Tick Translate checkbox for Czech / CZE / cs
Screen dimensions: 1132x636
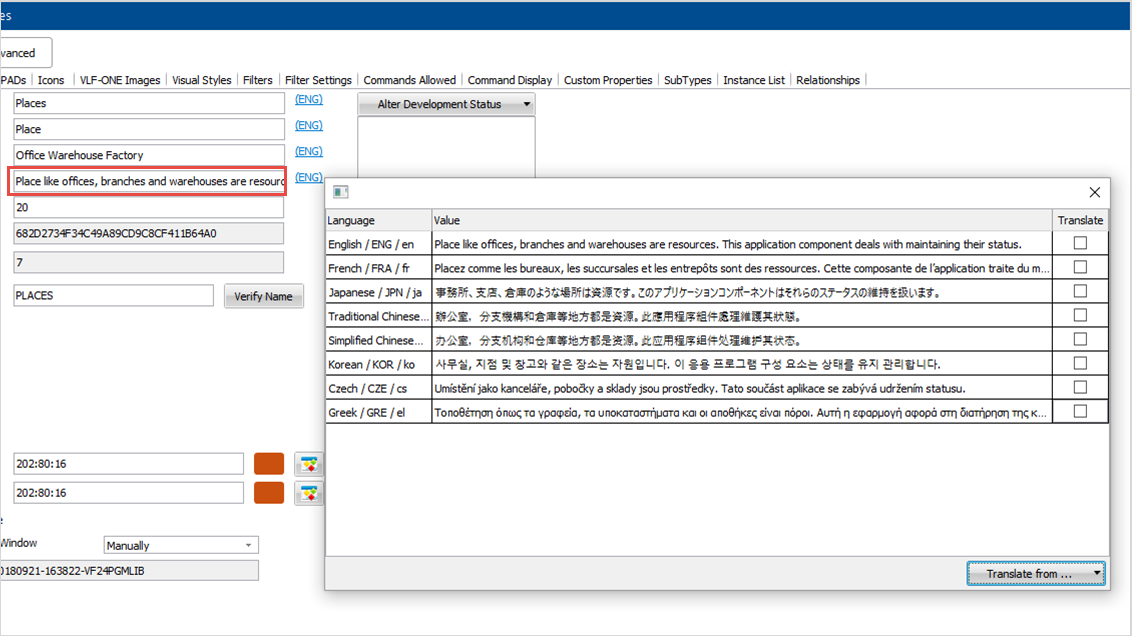1080,387
